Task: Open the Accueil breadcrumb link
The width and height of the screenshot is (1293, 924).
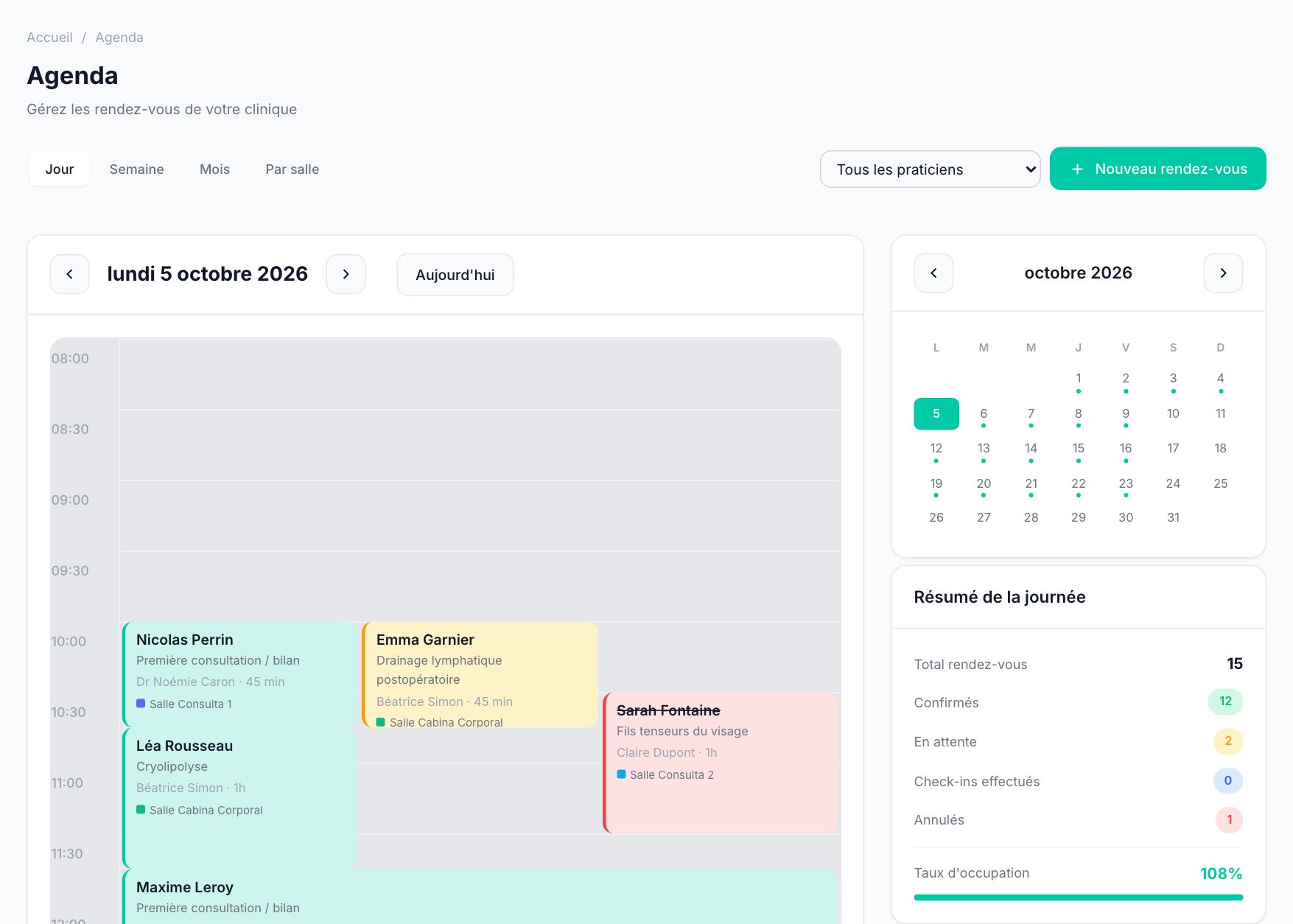Action: tap(49, 38)
